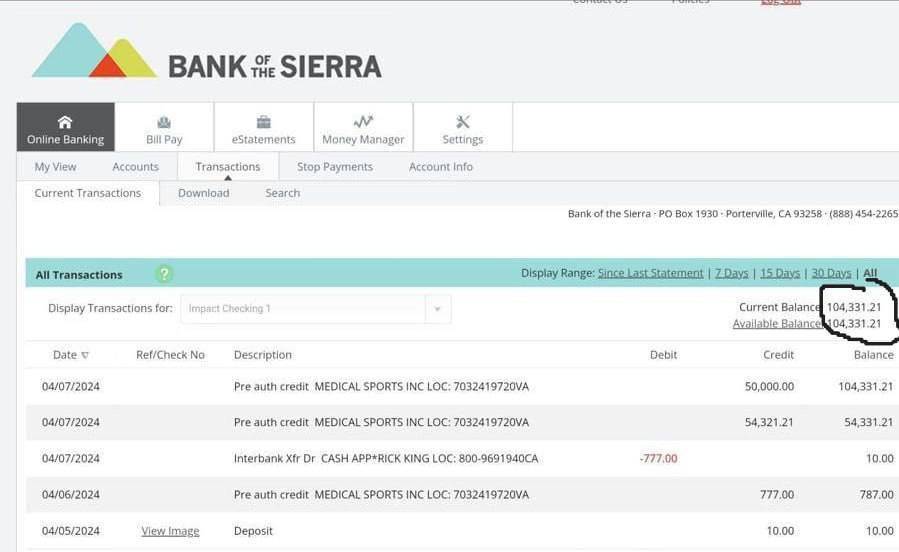
Task: Click the Deposit description text
Action: [253, 531]
